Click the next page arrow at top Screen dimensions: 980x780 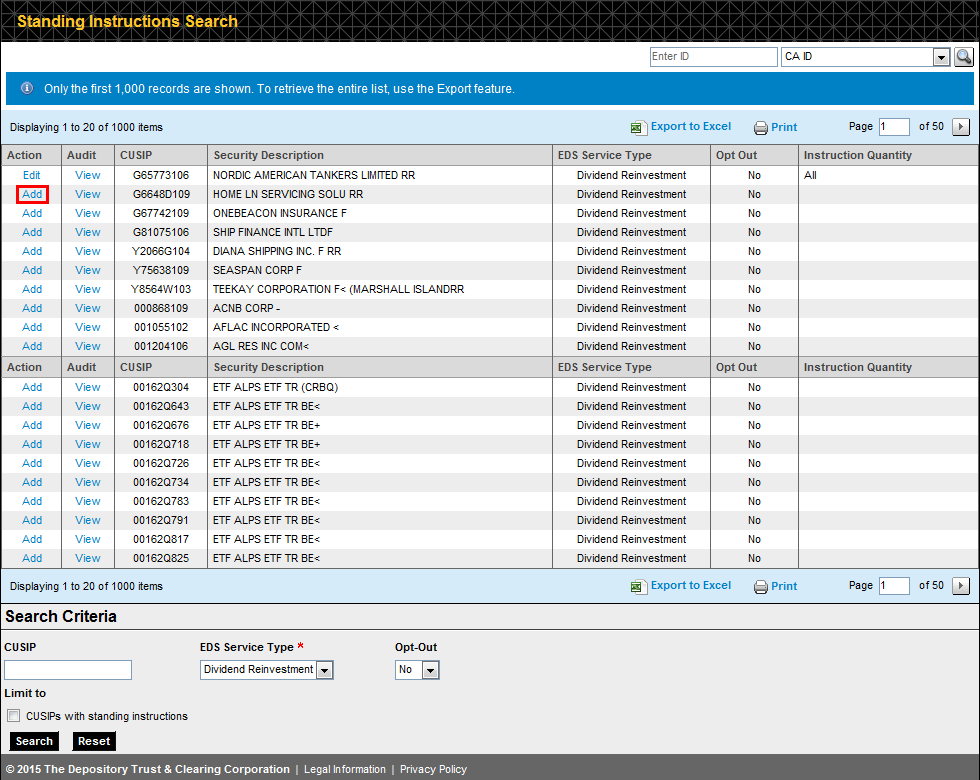[x=961, y=127]
